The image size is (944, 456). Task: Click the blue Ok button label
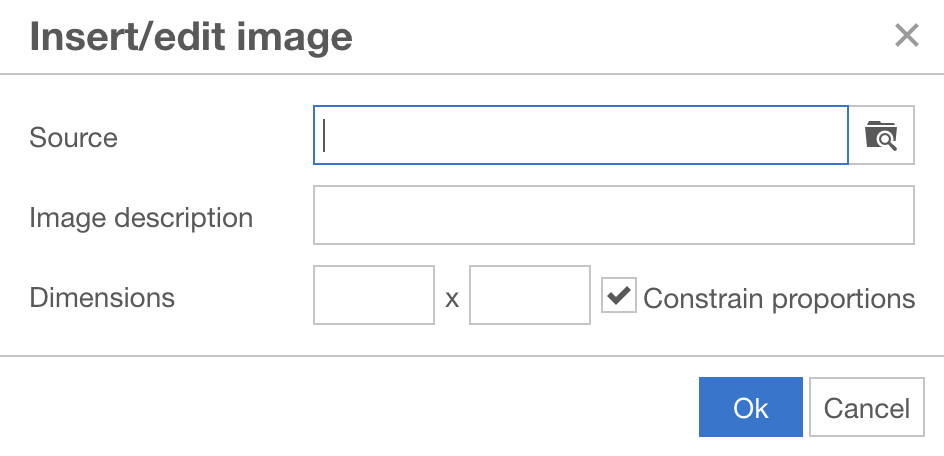click(751, 408)
